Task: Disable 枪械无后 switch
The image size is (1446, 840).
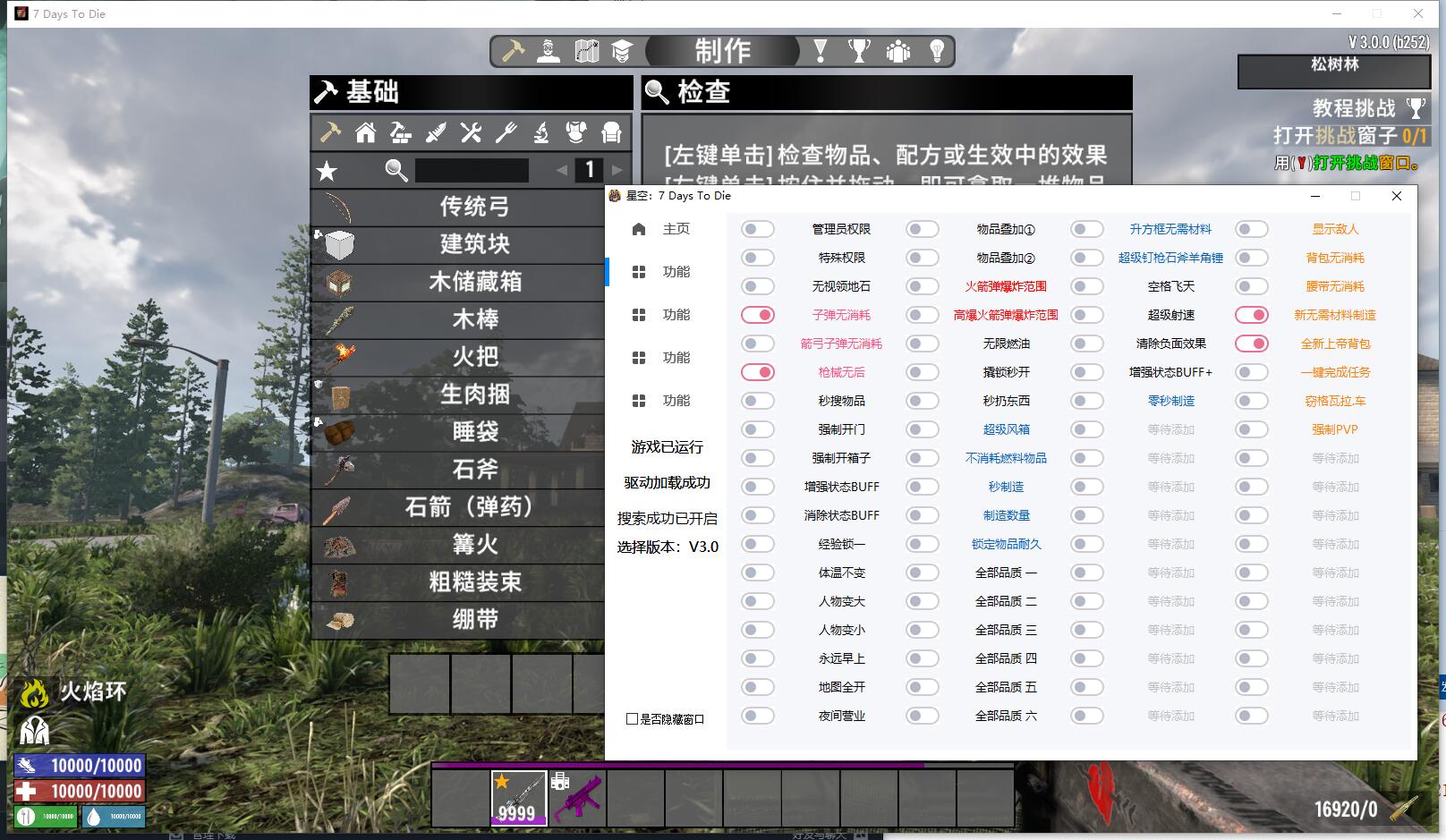Action: 758,372
